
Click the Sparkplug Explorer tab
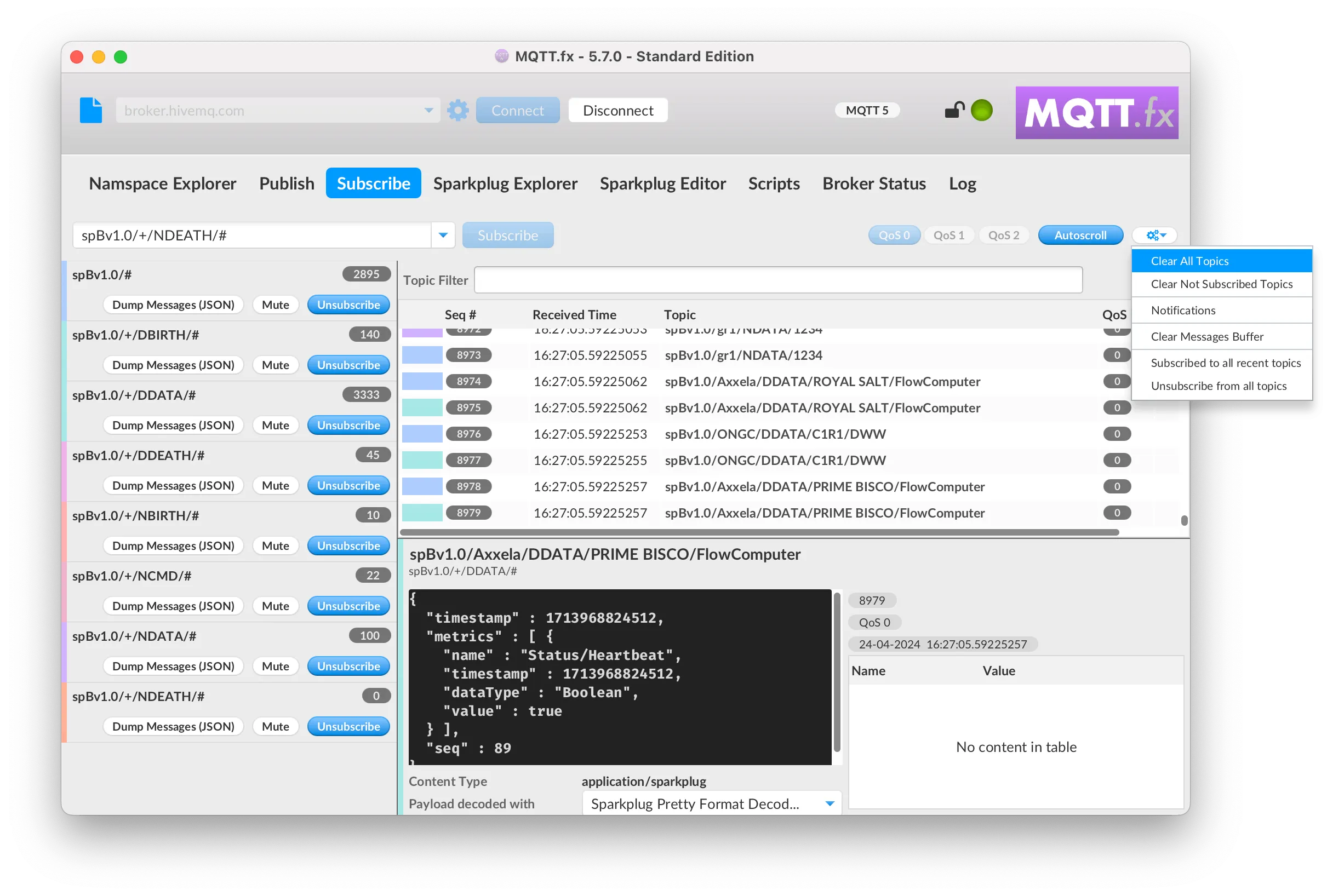click(504, 183)
